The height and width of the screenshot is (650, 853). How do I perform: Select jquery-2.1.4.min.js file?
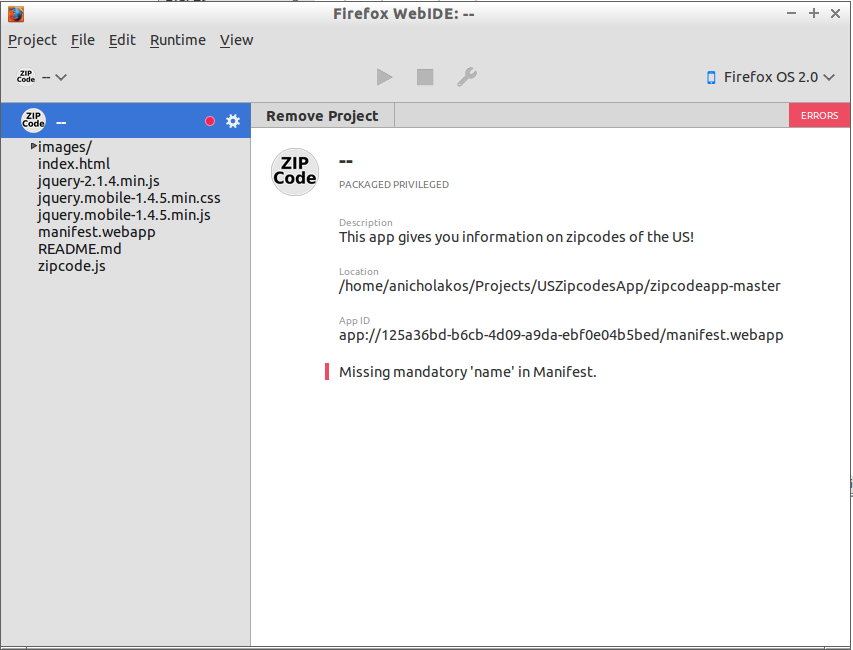coord(98,181)
